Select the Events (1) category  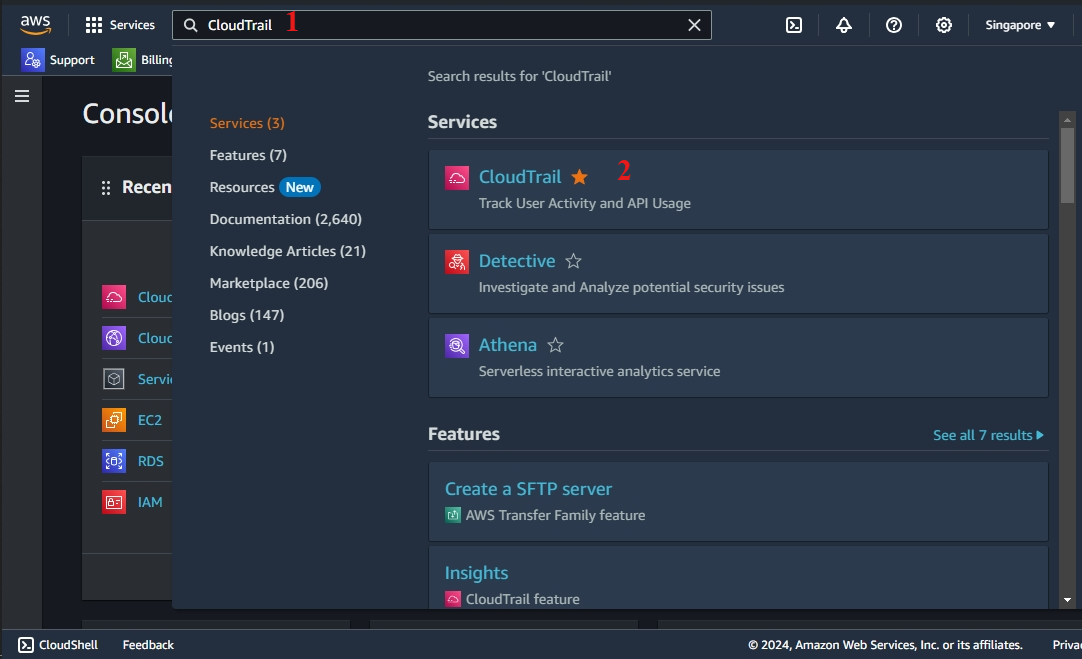tap(242, 347)
